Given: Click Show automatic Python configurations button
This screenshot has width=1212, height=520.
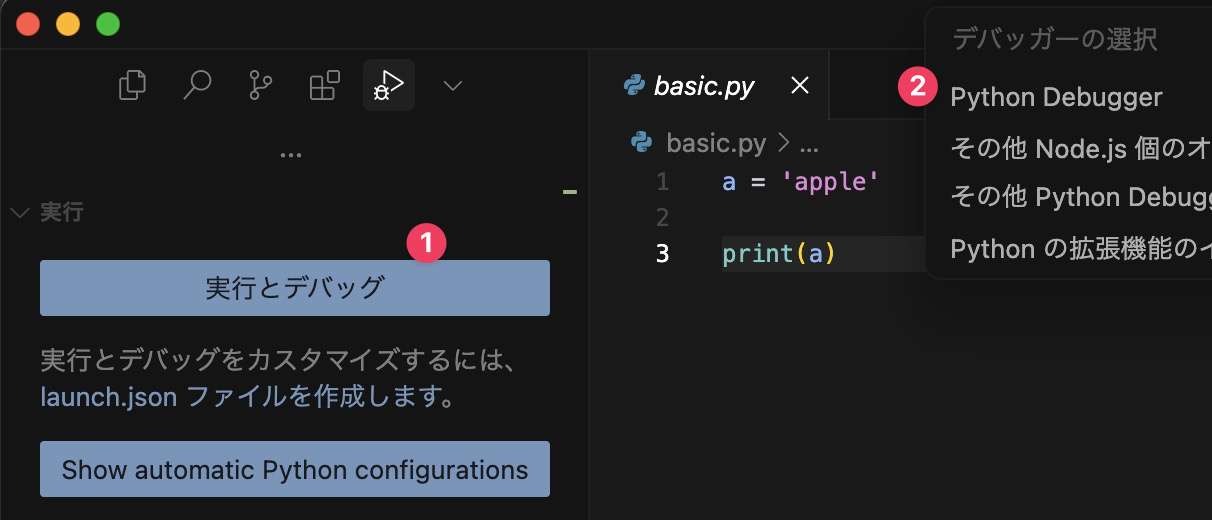Looking at the screenshot, I should point(295,469).
